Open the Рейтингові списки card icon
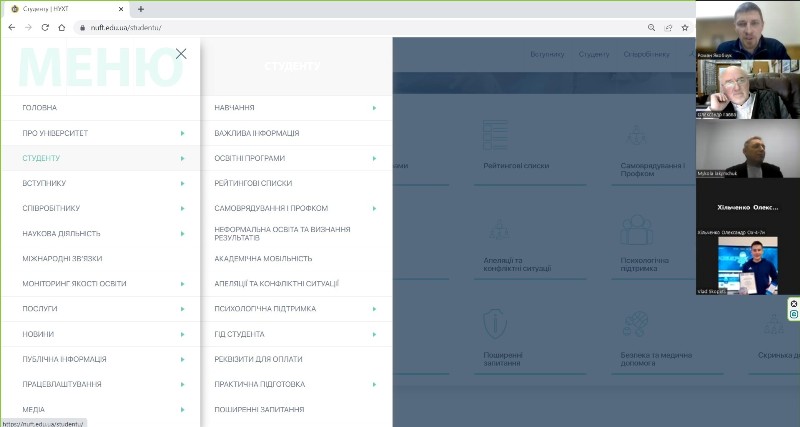Screen dimensions: 800x427 coord(495,135)
